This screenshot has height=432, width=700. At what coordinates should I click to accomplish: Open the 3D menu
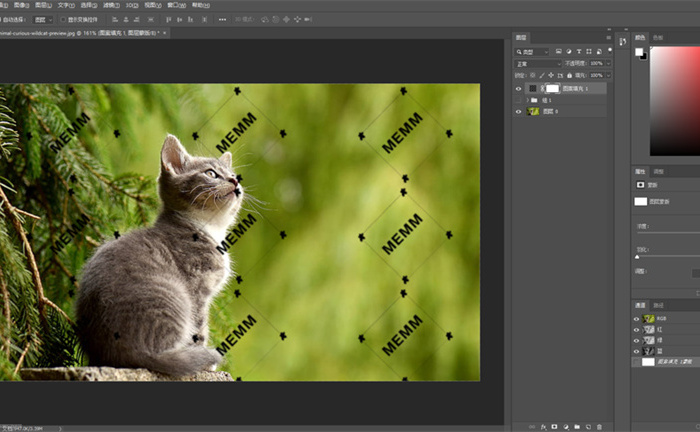click(x=132, y=5)
